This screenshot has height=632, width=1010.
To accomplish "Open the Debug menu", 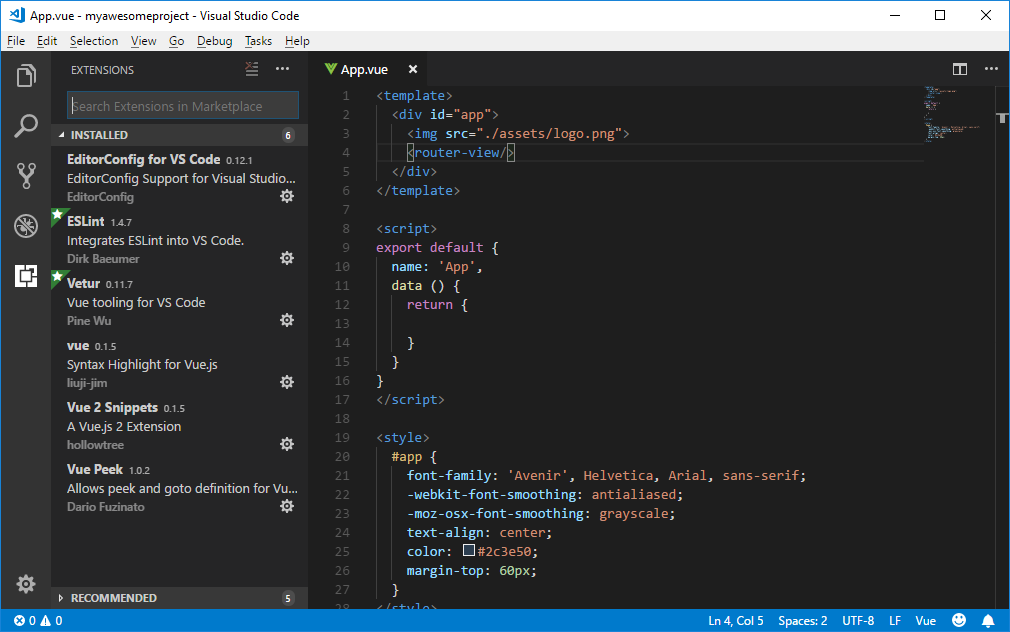I will [x=214, y=41].
